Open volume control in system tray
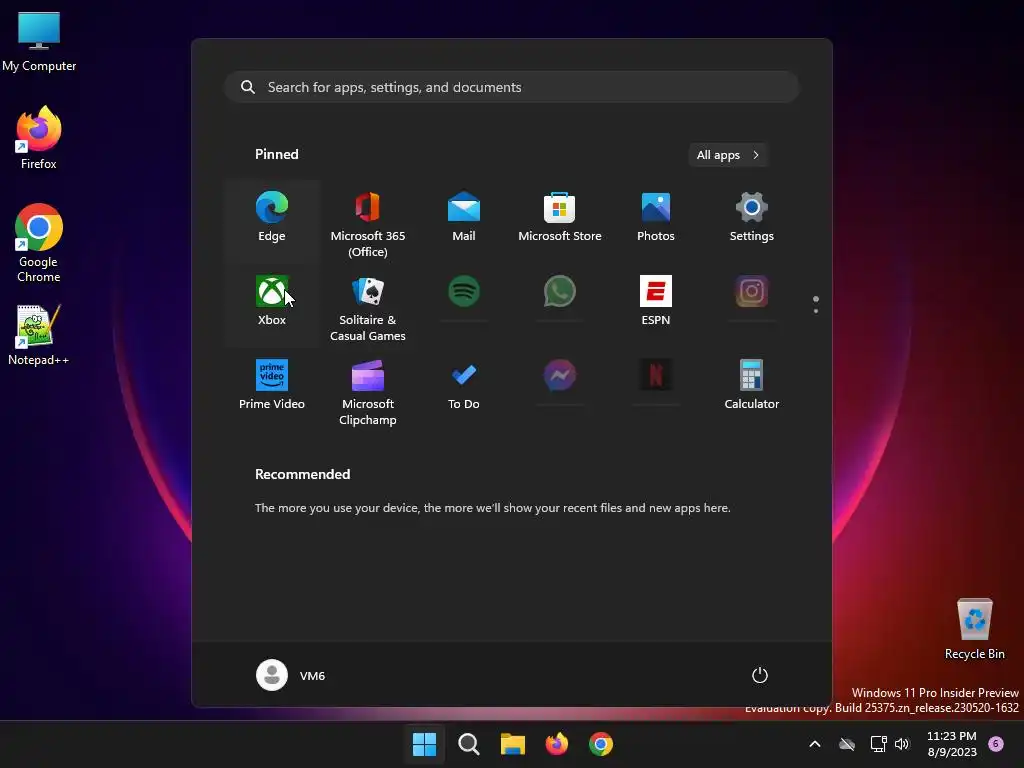This screenshot has width=1024, height=768. click(902, 744)
